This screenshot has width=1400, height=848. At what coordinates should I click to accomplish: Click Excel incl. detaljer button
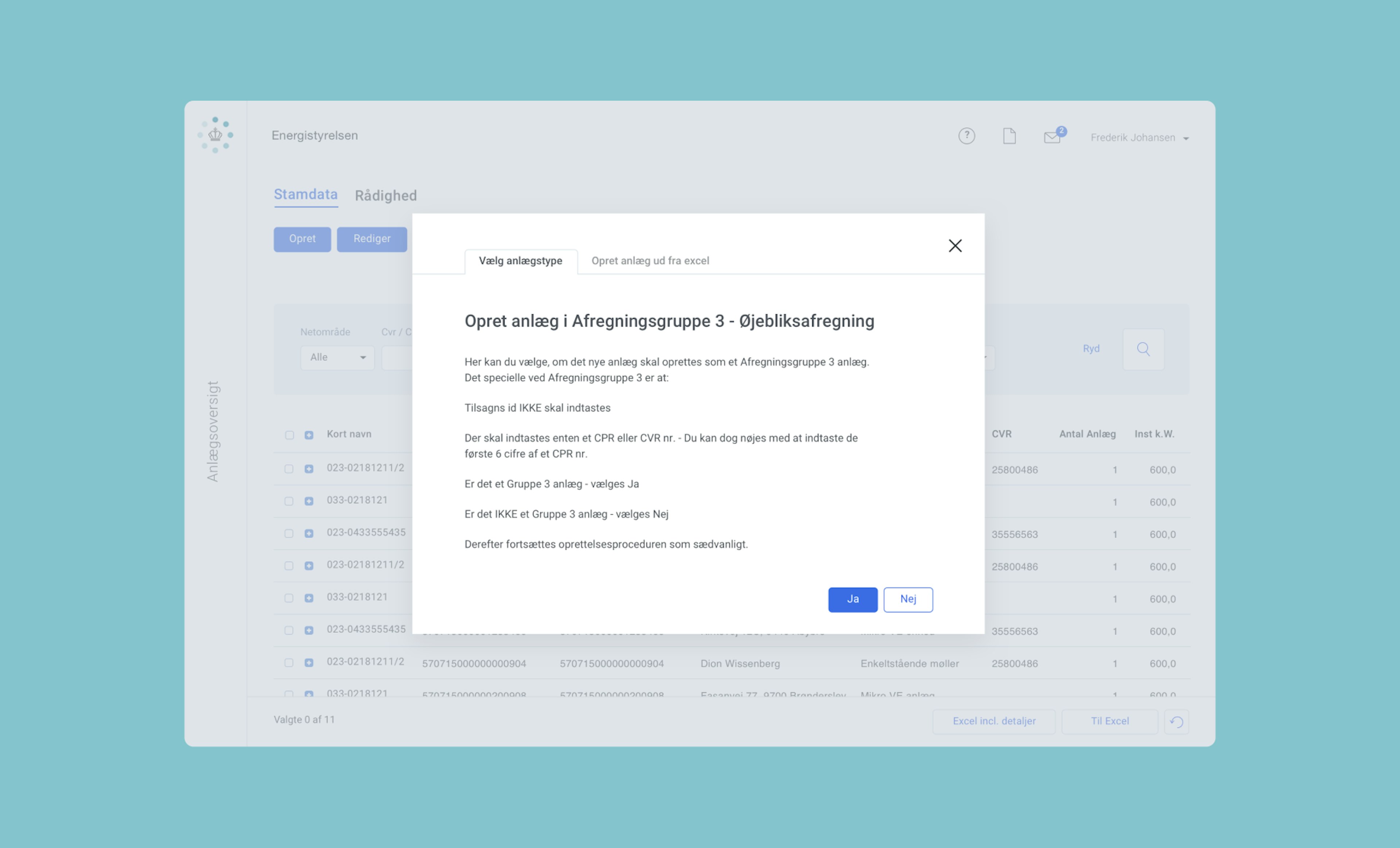[x=993, y=721]
